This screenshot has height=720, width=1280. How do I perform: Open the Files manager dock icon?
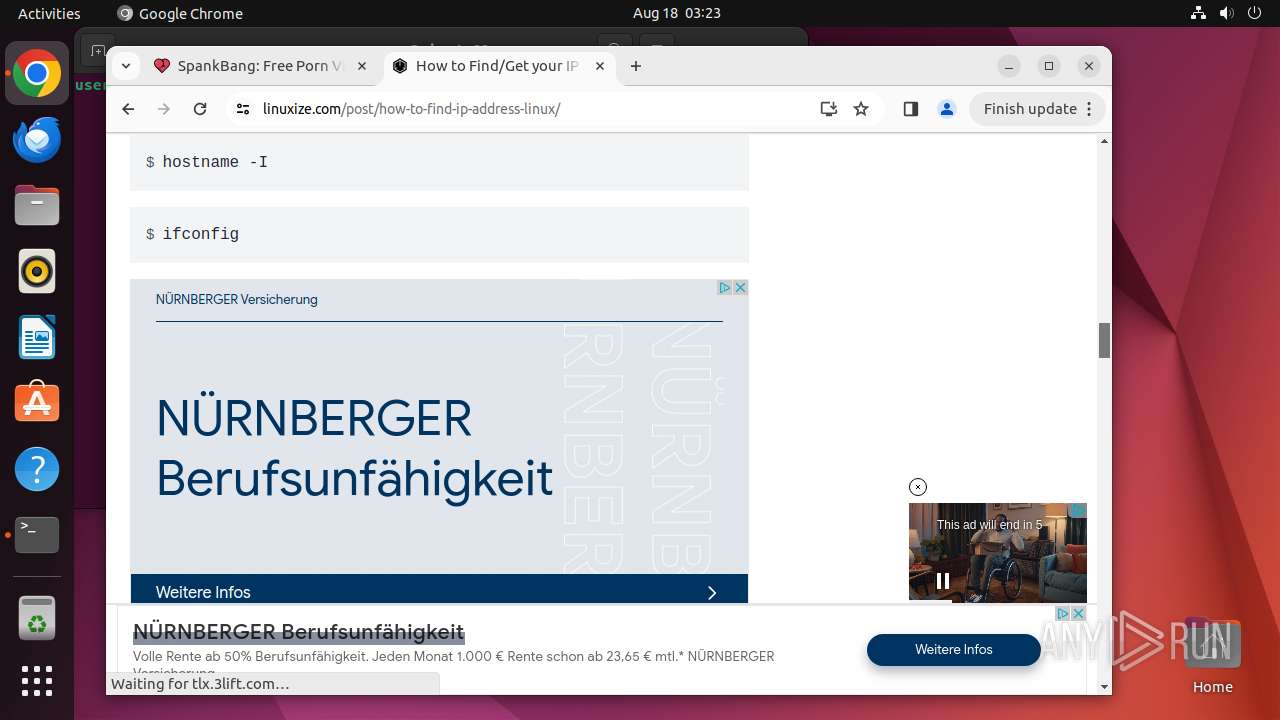pyautogui.click(x=37, y=206)
